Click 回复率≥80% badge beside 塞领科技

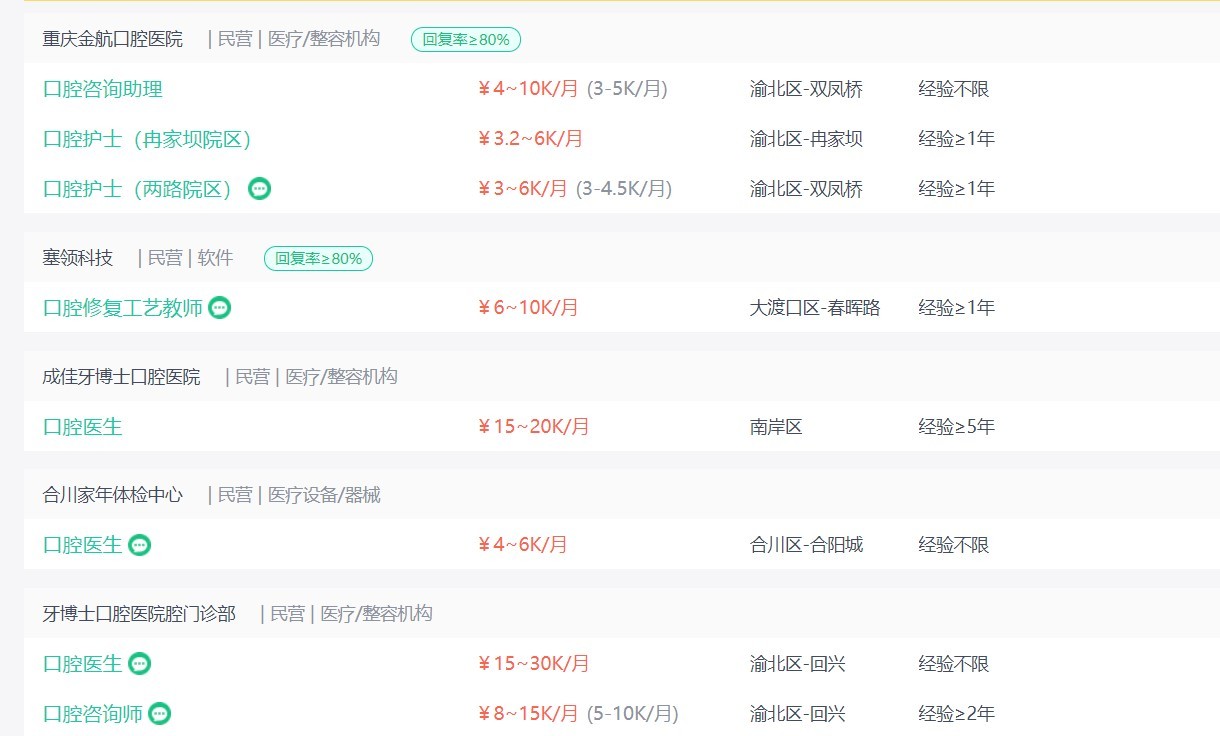click(x=318, y=259)
